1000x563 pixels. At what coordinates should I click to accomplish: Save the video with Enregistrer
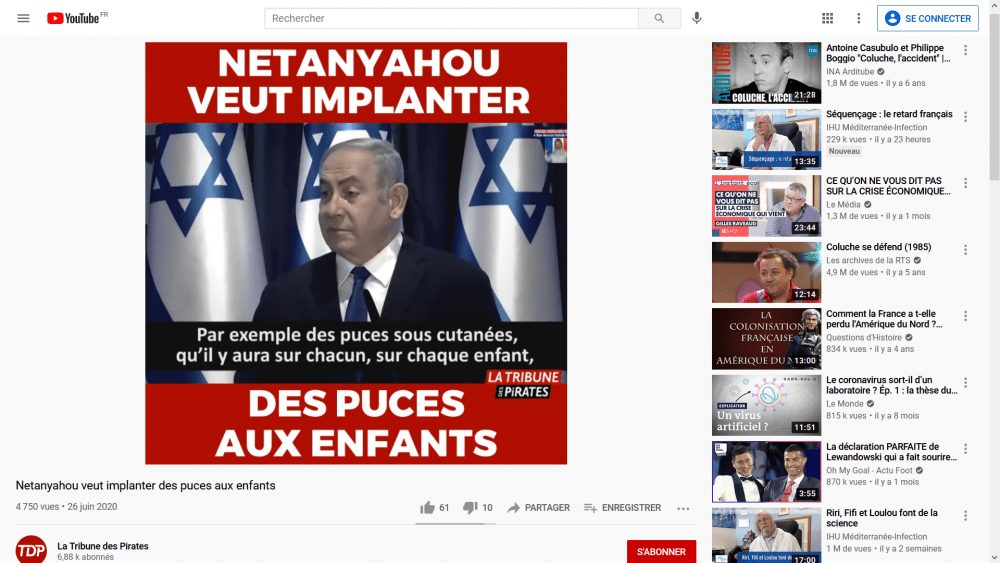pyautogui.click(x=622, y=508)
